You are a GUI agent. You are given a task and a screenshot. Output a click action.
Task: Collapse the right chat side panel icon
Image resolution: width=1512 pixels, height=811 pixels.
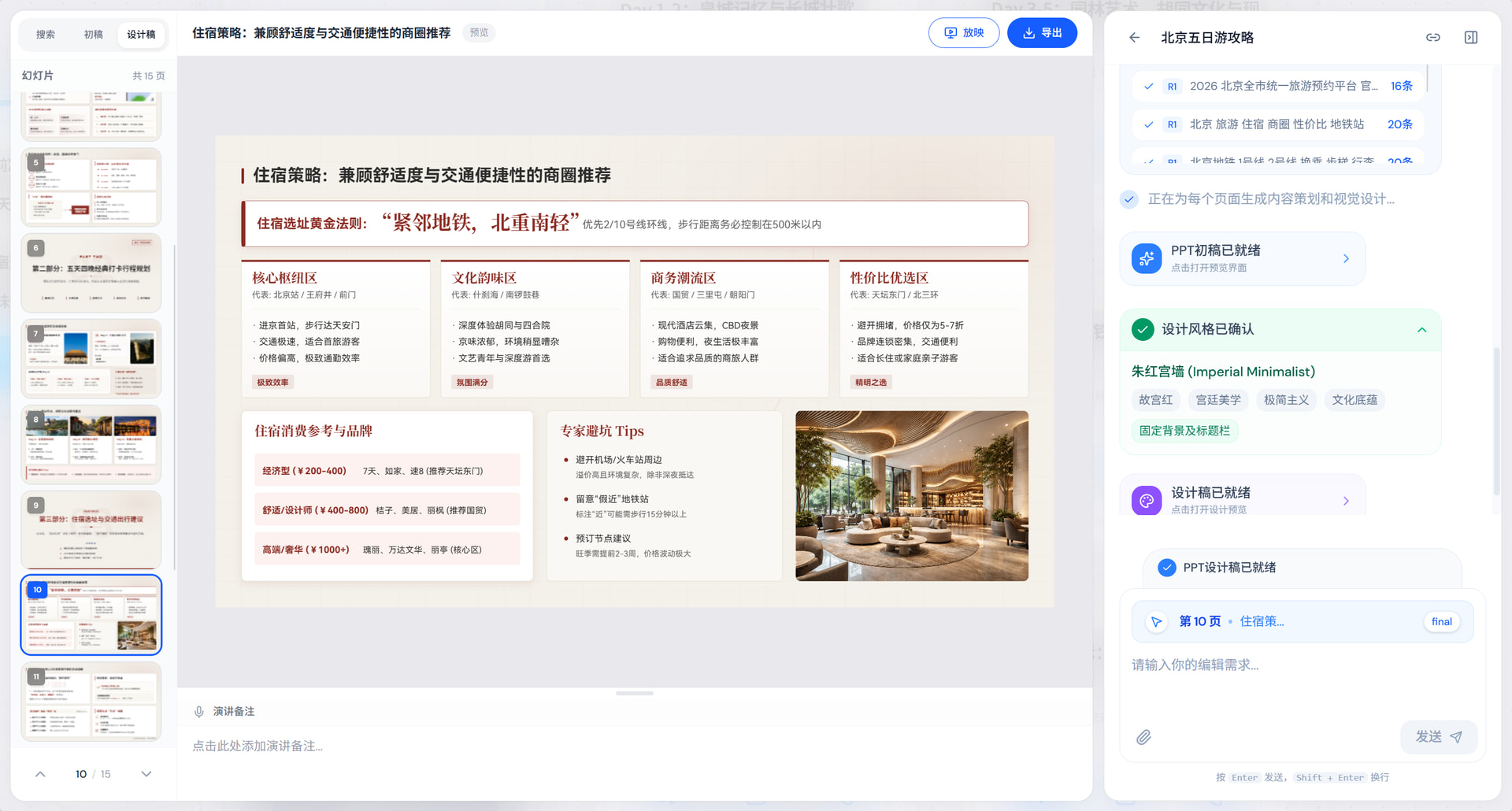click(1470, 38)
